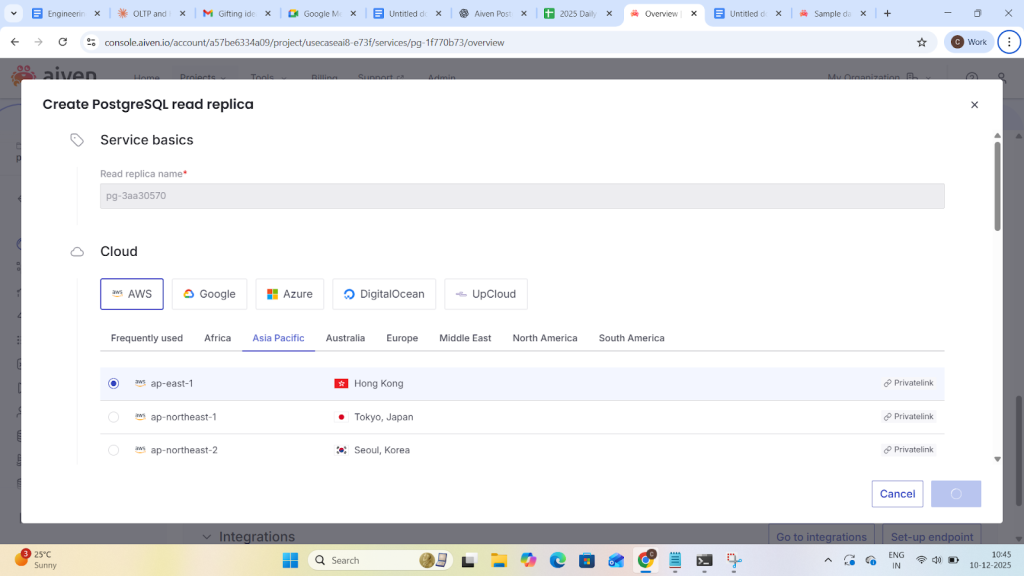The image size is (1024, 576).
Task: Reload the page in browser
Action: tap(63, 42)
